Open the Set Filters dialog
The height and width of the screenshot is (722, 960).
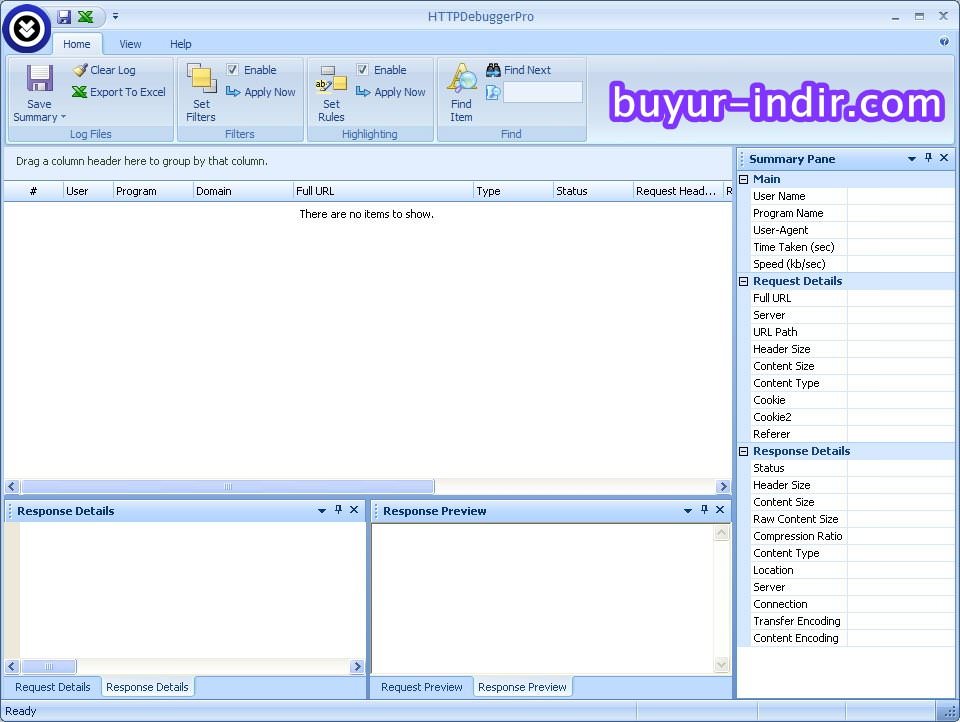[x=201, y=93]
